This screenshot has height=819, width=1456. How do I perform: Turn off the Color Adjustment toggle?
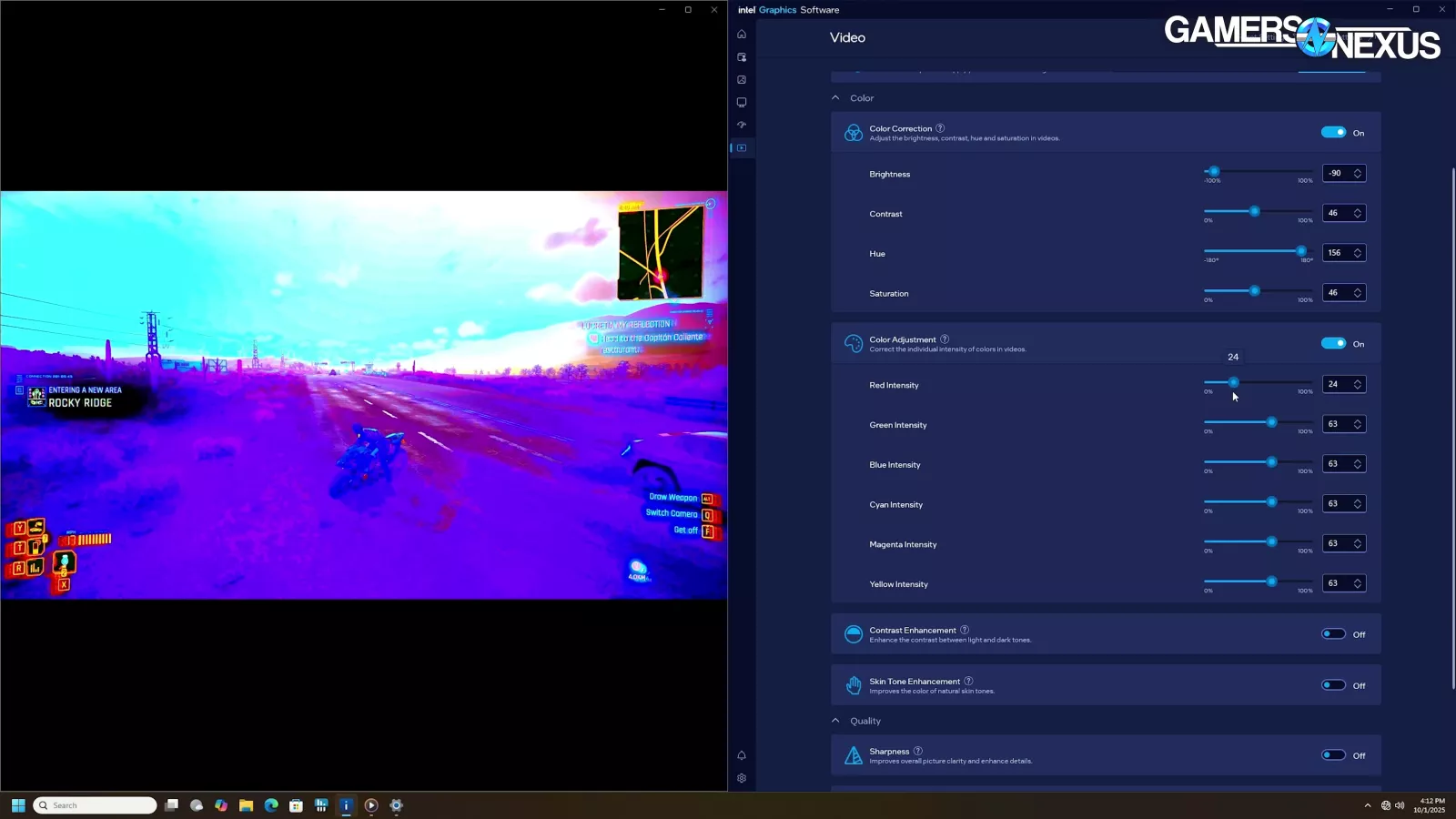pos(1333,344)
